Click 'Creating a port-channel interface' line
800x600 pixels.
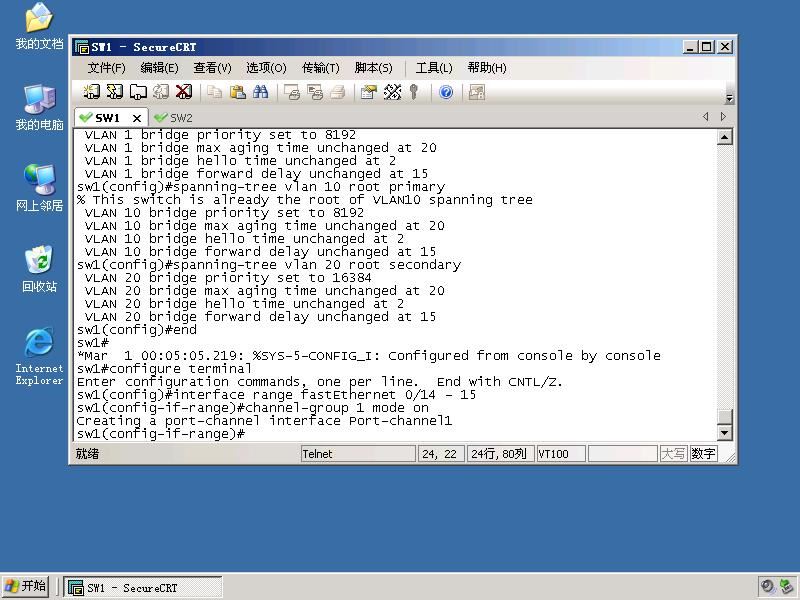pos(264,421)
